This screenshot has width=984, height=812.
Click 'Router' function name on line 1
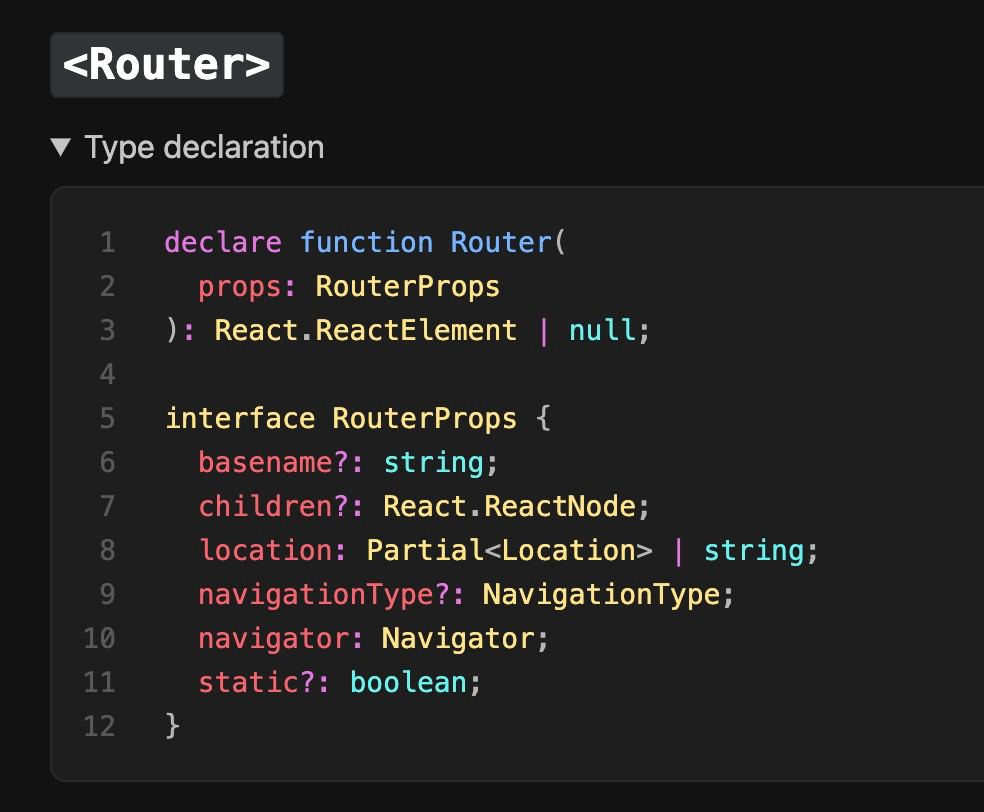[501, 242]
